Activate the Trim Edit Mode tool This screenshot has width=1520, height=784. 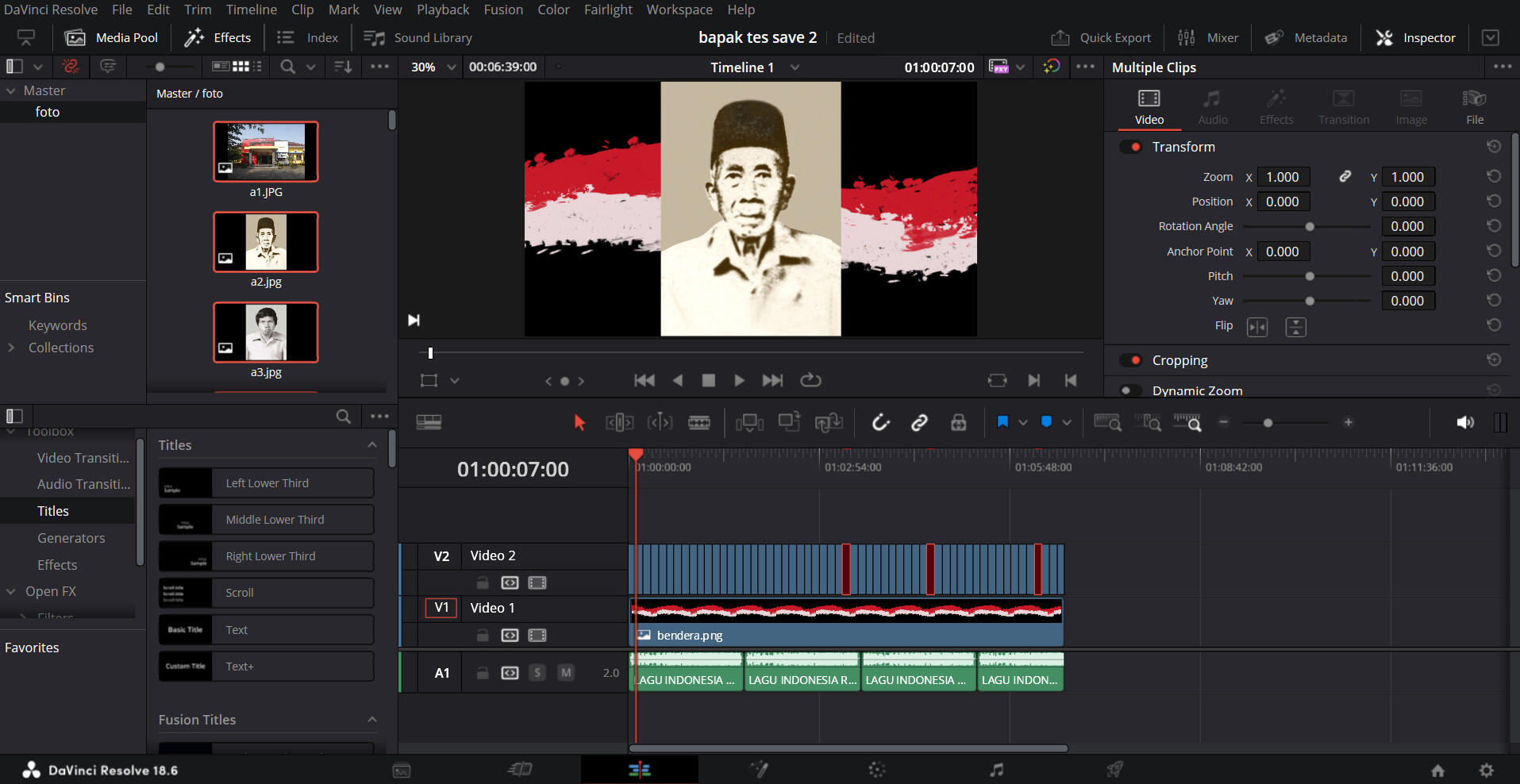tap(619, 423)
